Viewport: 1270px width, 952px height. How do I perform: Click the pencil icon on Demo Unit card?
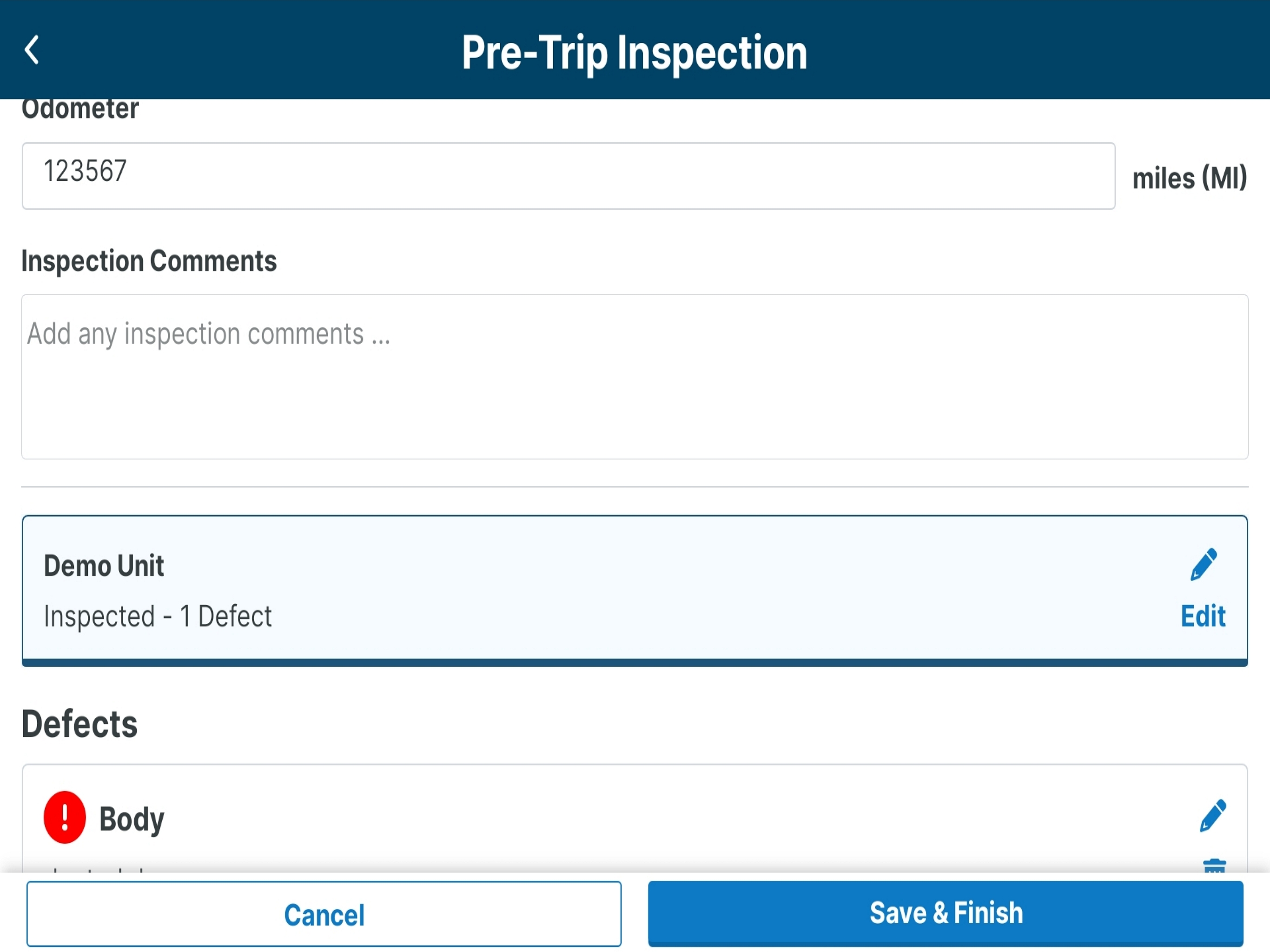coord(1204,564)
